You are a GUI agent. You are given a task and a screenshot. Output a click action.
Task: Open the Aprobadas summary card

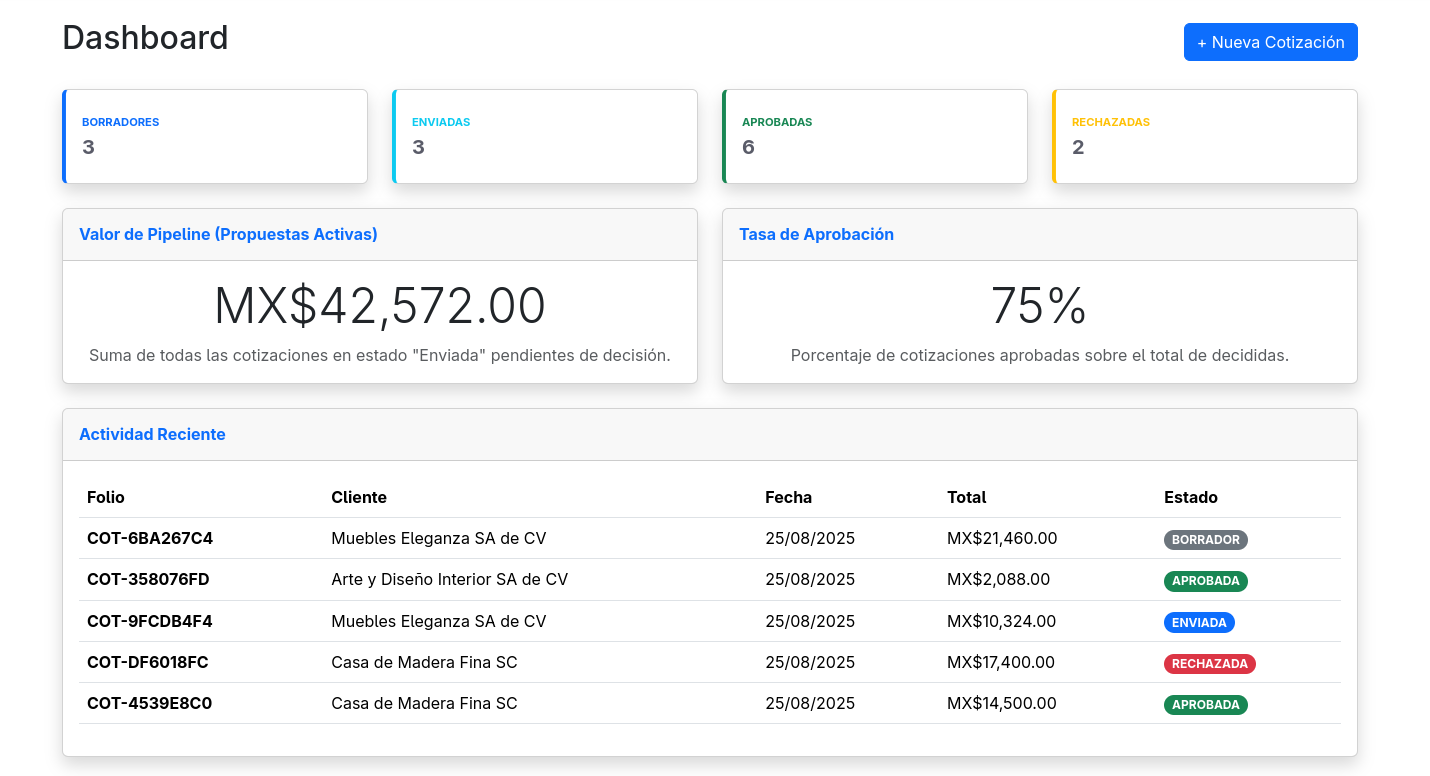click(874, 136)
